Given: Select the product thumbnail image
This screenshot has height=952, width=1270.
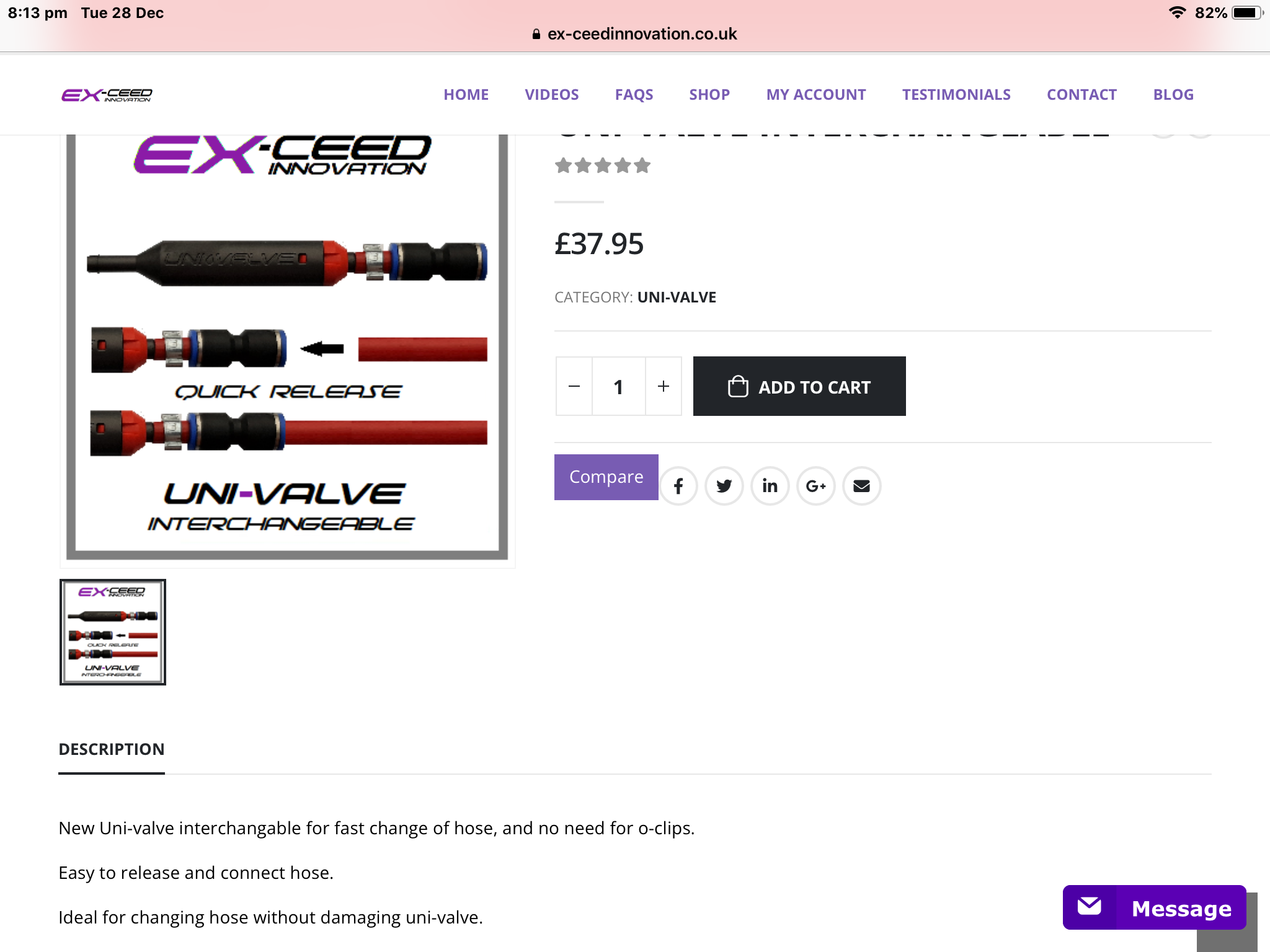Looking at the screenshot, I should [113, 632].
